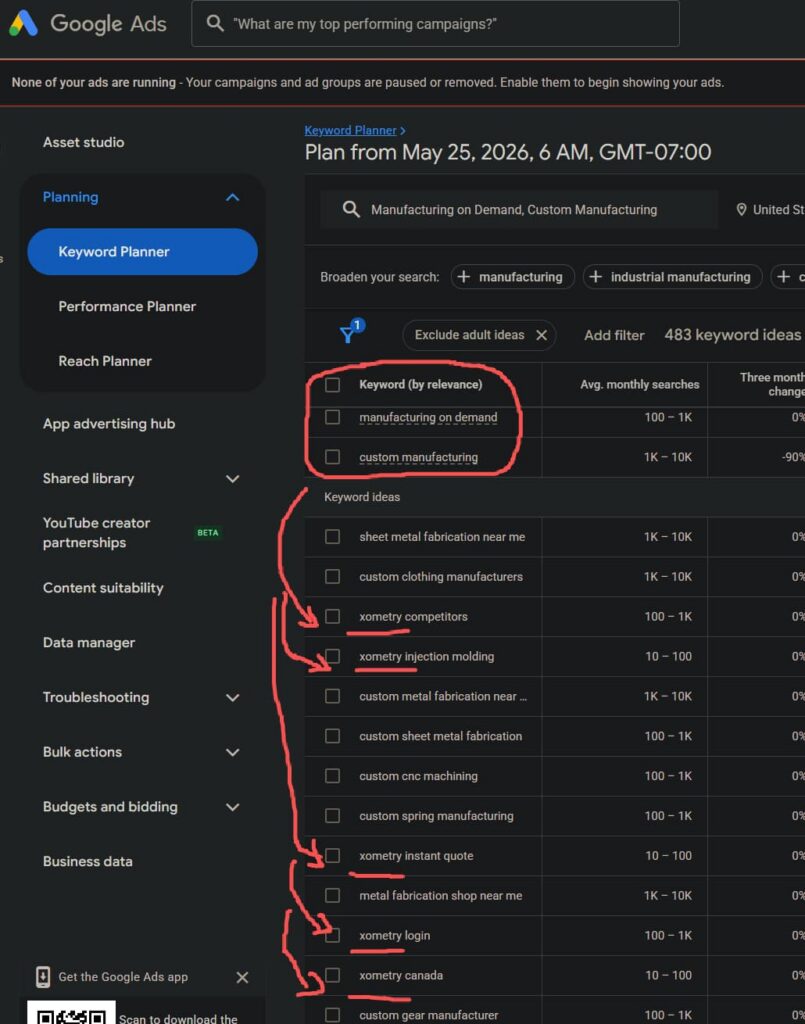Collapse the Planning section chevron
Screen dimensions: 805x1024
(232, 197)
